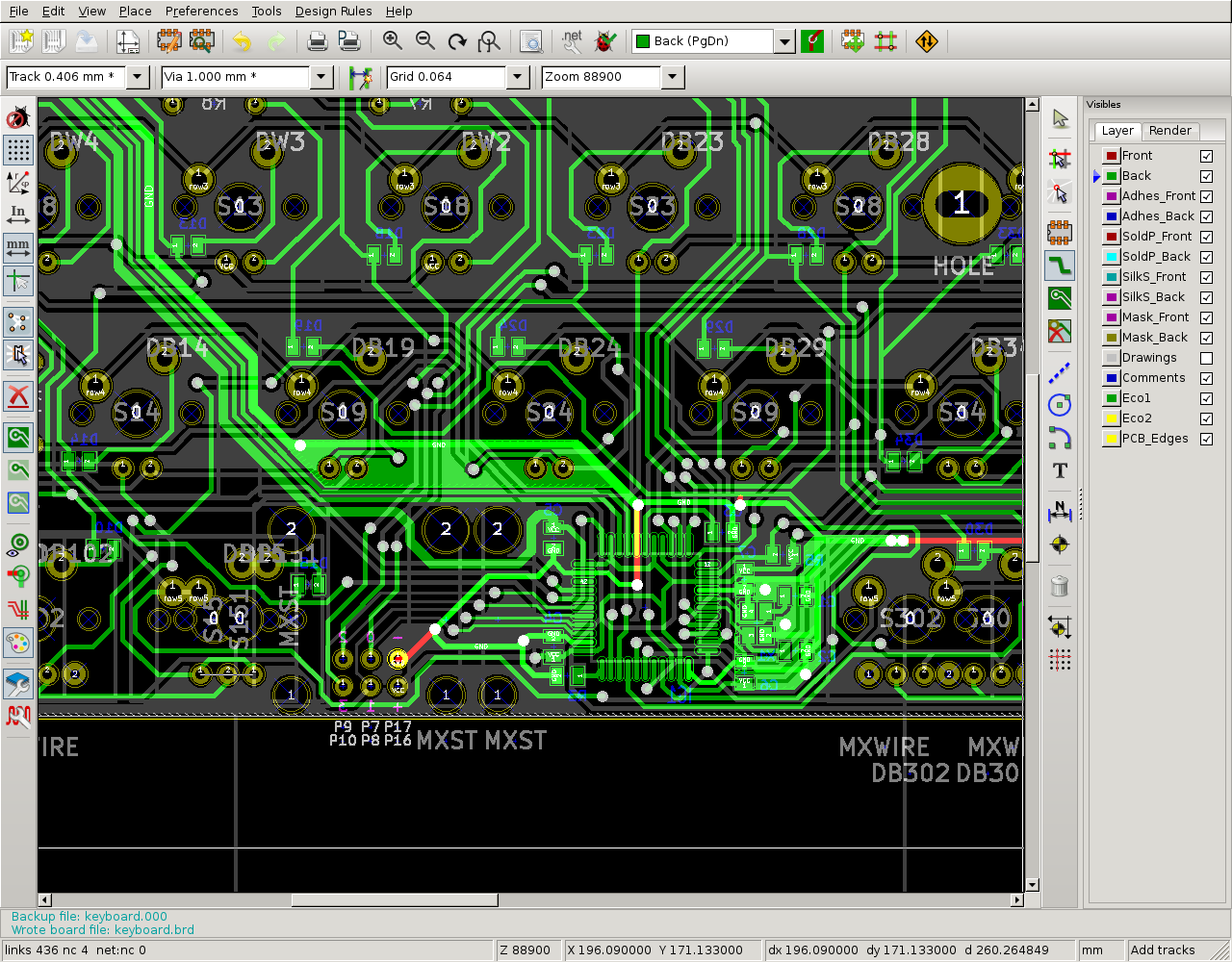Switch units to inches
This screenshot has height=962, width=1232.
coord(18,215)
